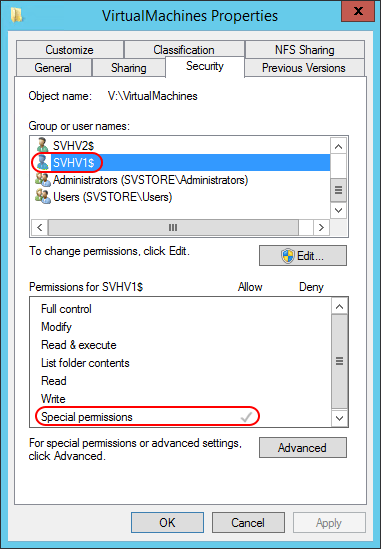Close the VirtualMachines Properties window
Image resolution: width=381 pixels, height=549 pixels.
(x=358, y=11)
